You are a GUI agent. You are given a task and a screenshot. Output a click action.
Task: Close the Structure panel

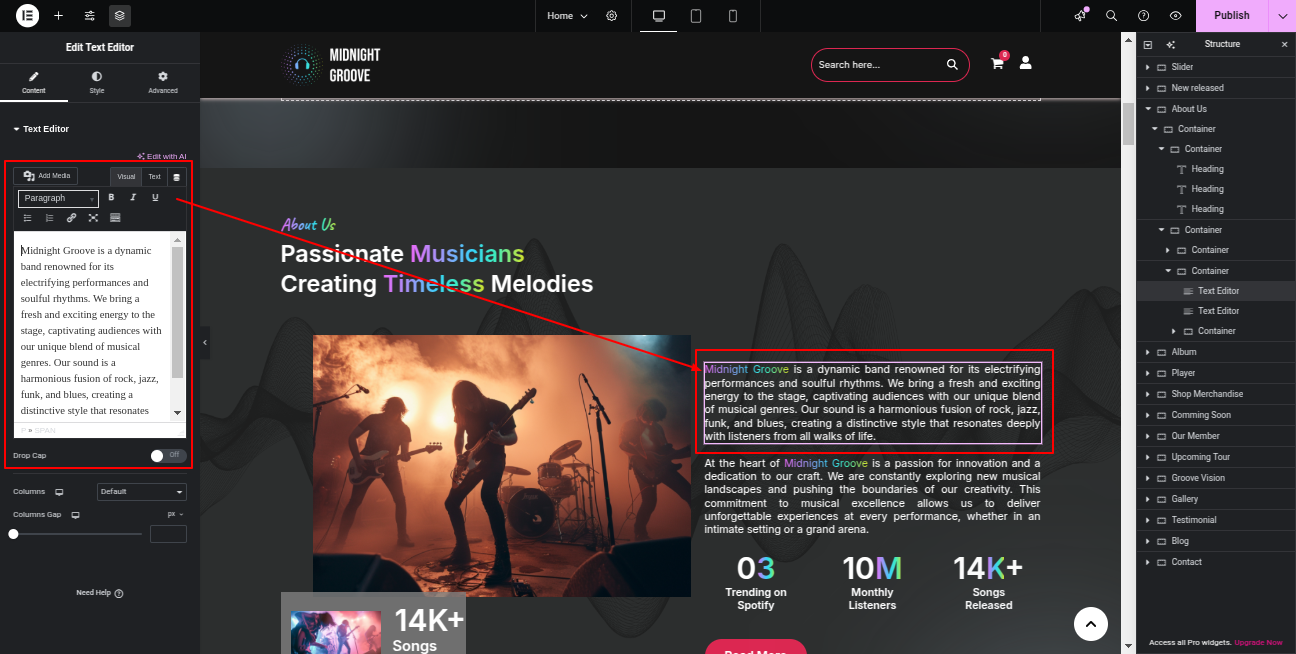(x=1285, y=45)
